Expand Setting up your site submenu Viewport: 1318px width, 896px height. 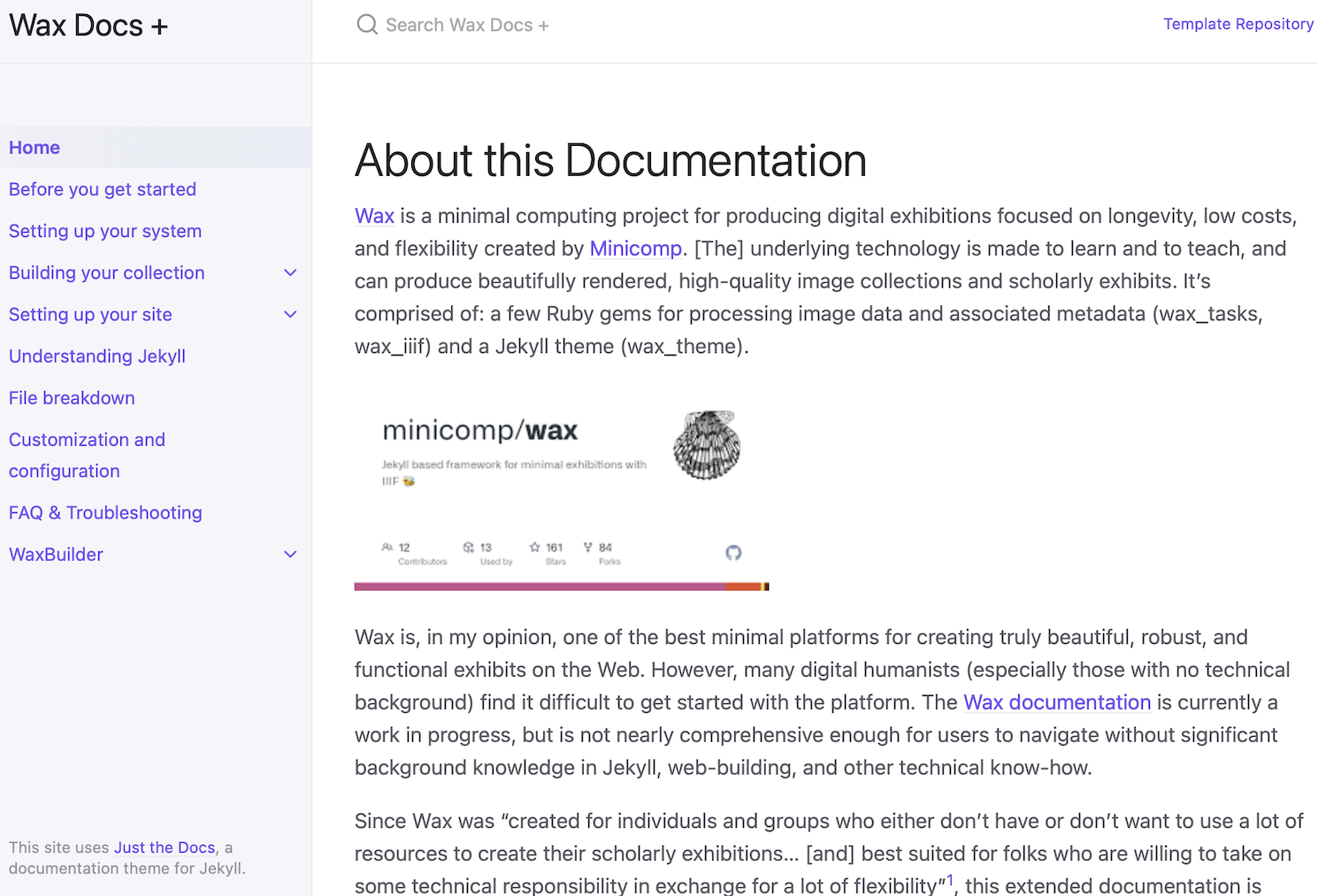tap(290, 314)
